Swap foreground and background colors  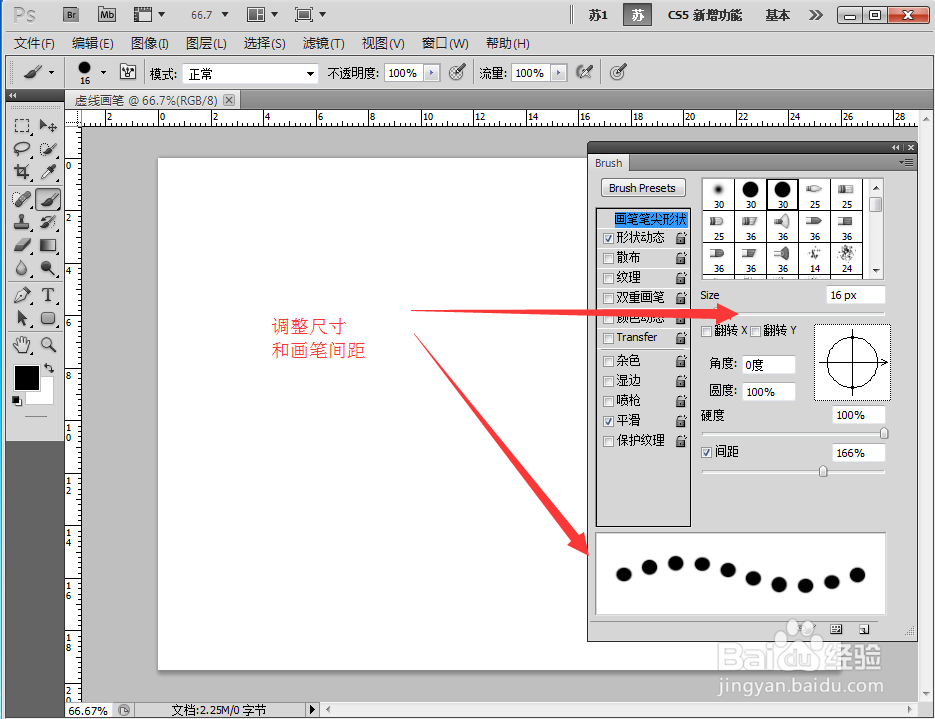coord(49,368)
